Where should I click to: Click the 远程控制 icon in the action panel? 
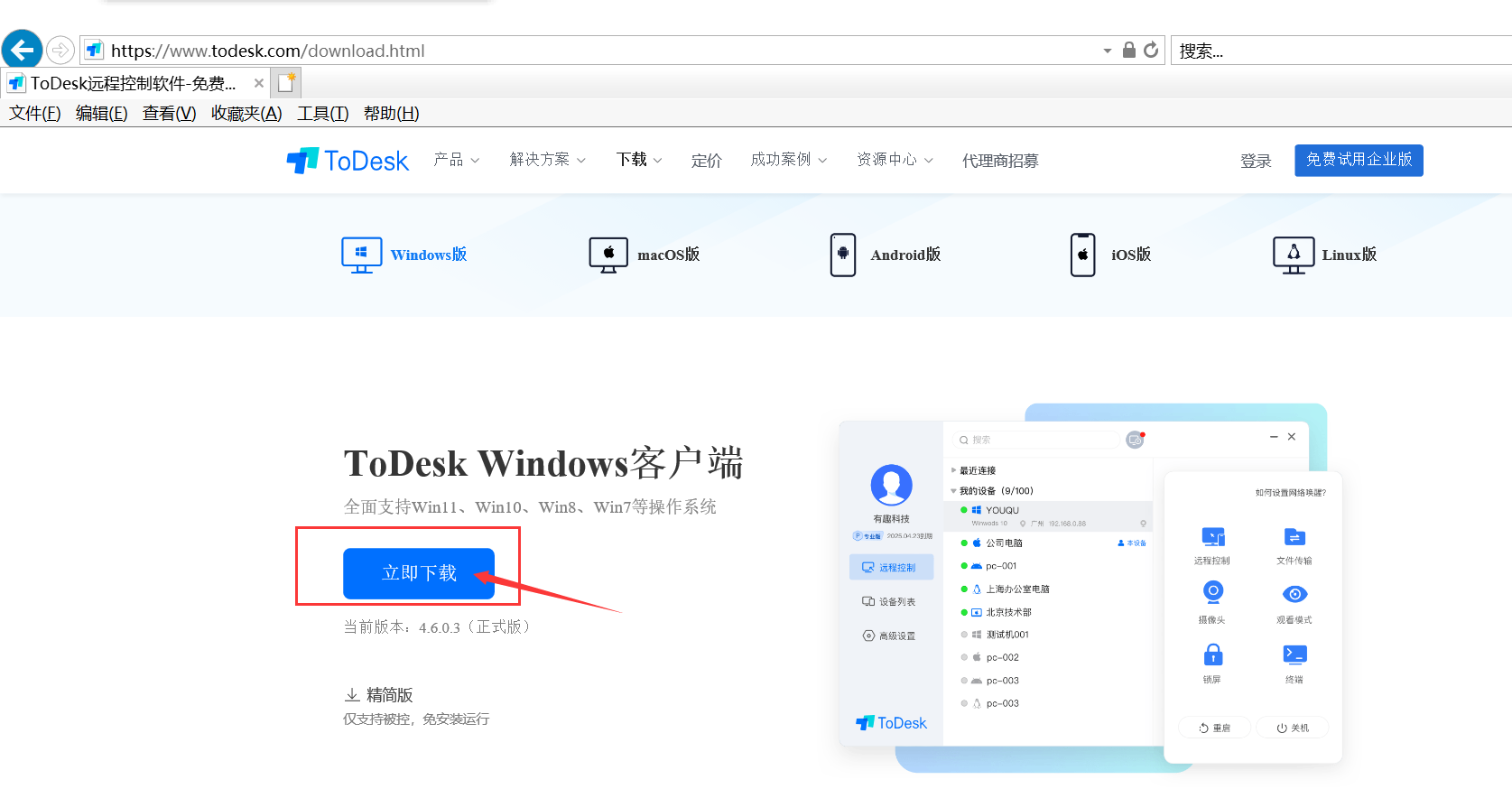coord(1212,537)
